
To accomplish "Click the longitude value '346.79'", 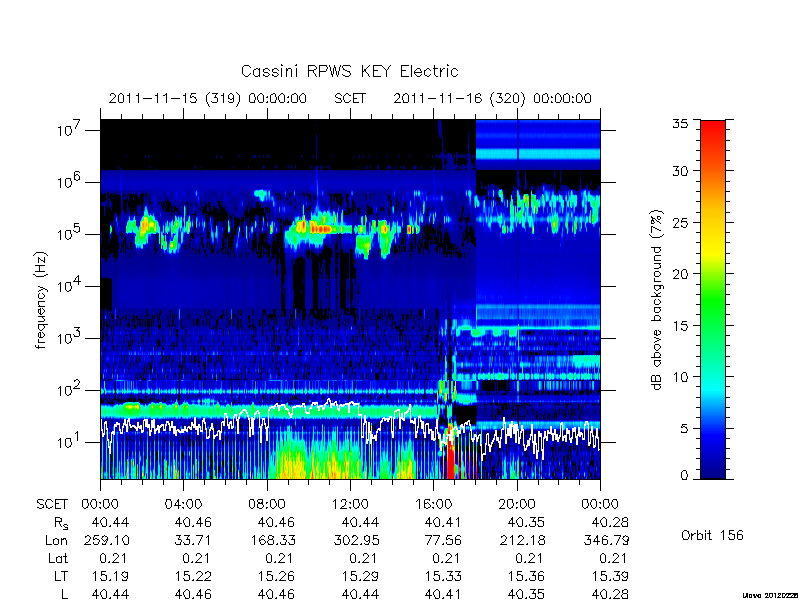I will point(609,540).
